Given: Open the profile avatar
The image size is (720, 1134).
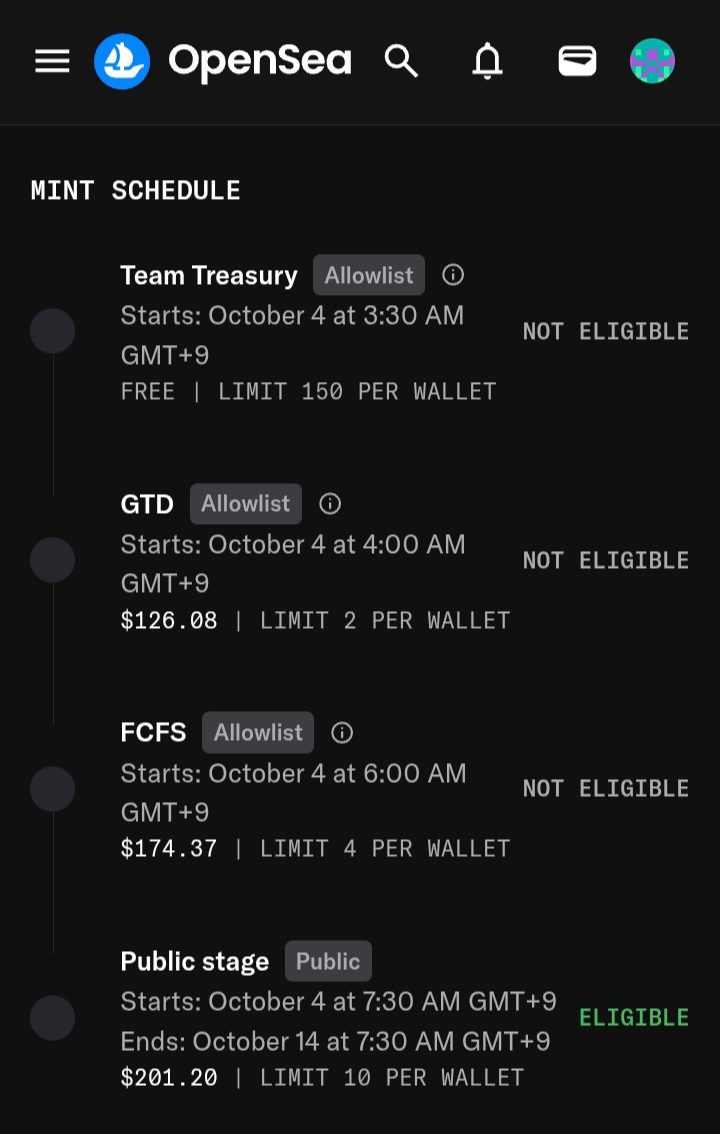Looking at the screenshot, I should click(x=653, y=61).
